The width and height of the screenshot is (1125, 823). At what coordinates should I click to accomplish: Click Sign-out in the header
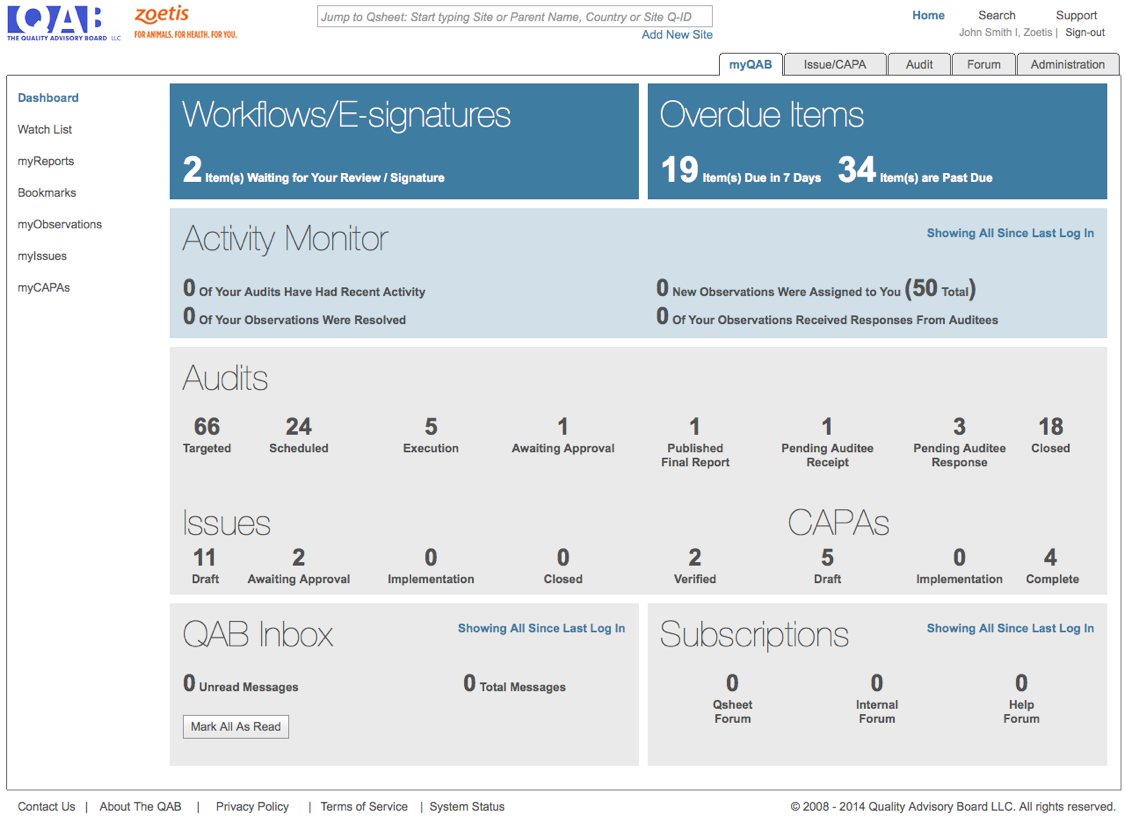click(1084, 32)
